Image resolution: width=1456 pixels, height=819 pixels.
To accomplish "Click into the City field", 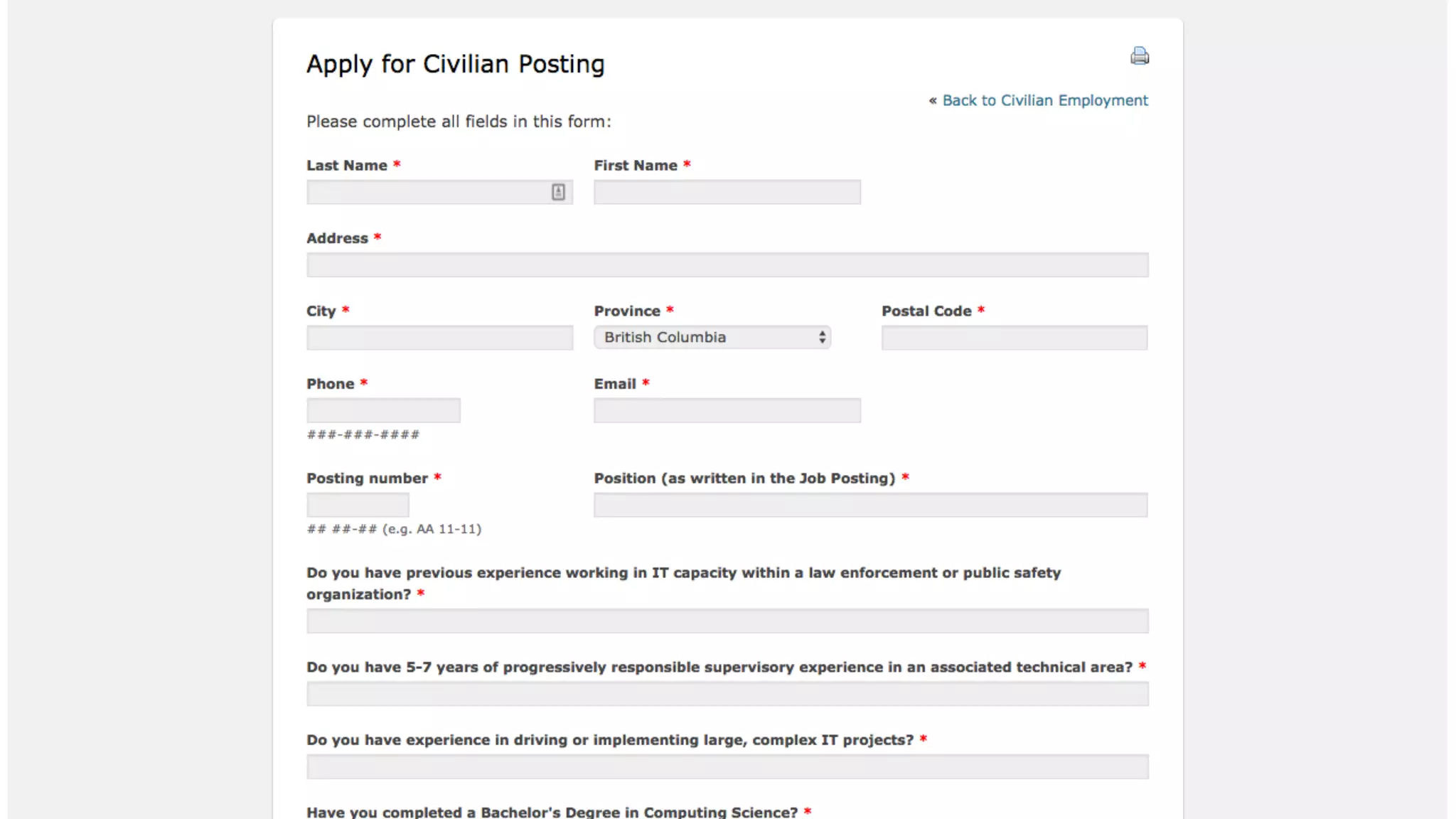I will pos(439,338).
